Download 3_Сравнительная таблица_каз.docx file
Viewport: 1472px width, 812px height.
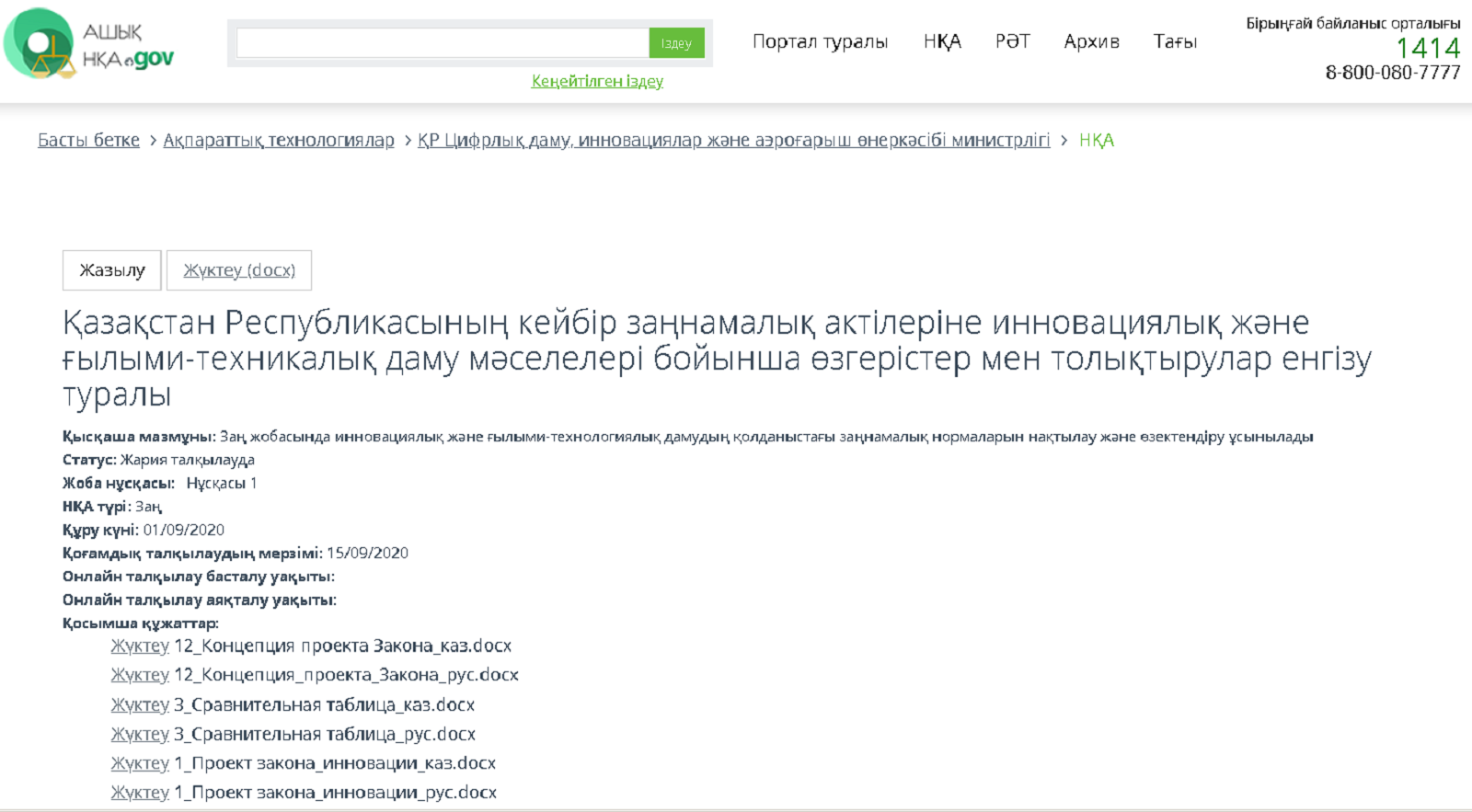pyautogui.click(x=140, y=705)
